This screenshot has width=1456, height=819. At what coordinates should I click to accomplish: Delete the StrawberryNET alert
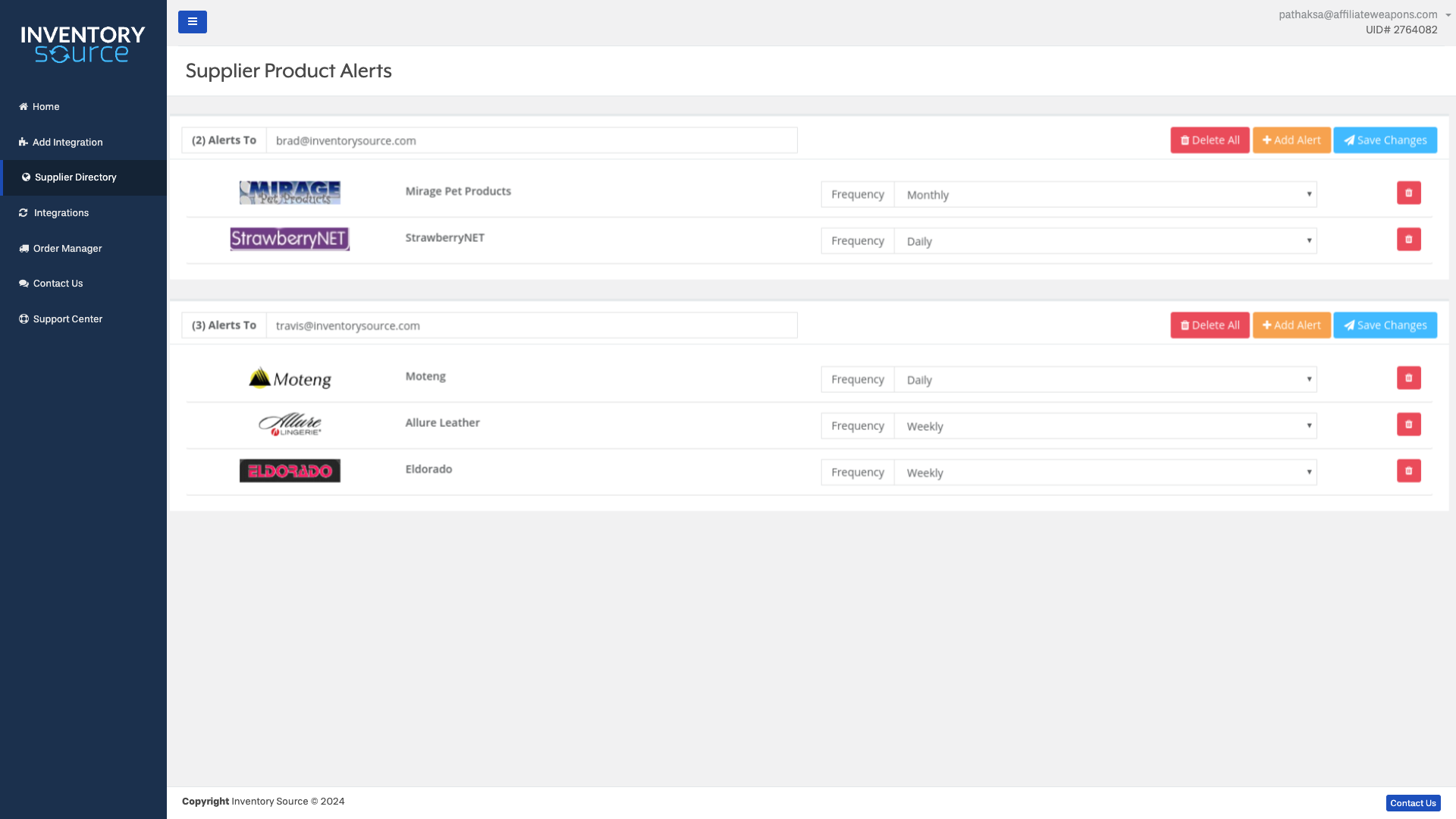[1409, 239]
